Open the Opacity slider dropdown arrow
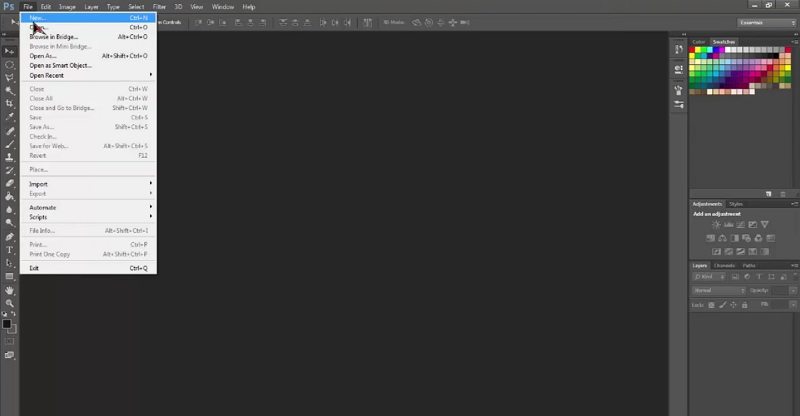The width and height of the screenshot is (800, 416). (793, 290)
